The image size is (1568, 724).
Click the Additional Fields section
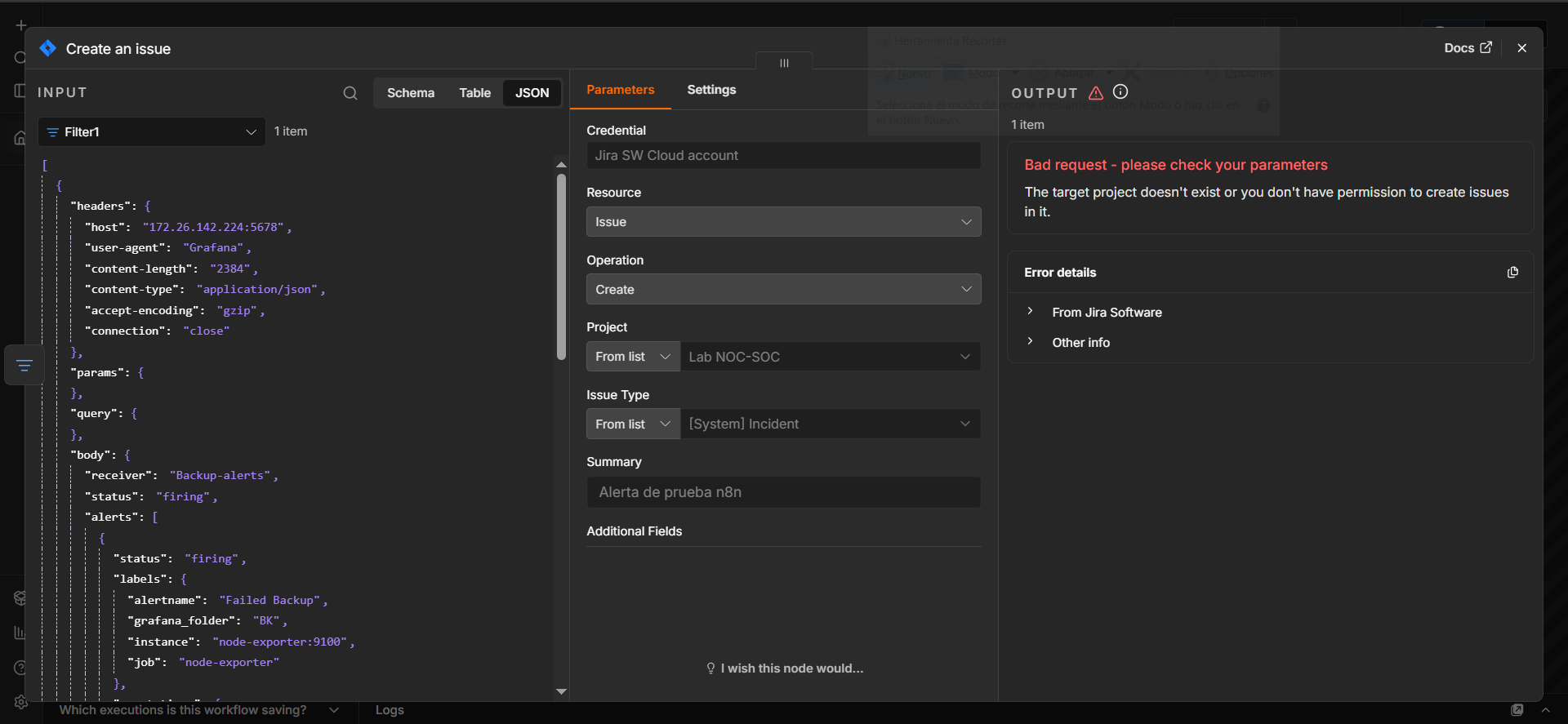[635, 531]
